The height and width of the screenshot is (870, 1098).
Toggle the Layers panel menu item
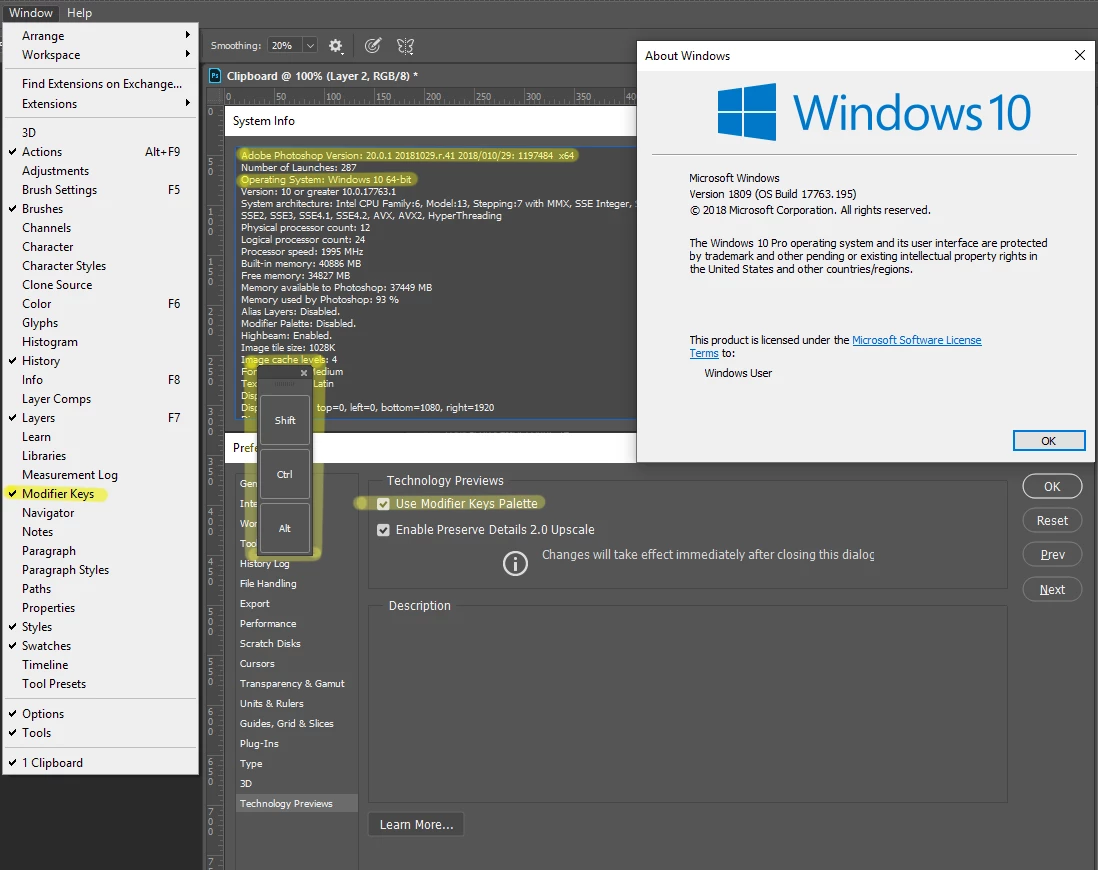(x=101, y=418)
